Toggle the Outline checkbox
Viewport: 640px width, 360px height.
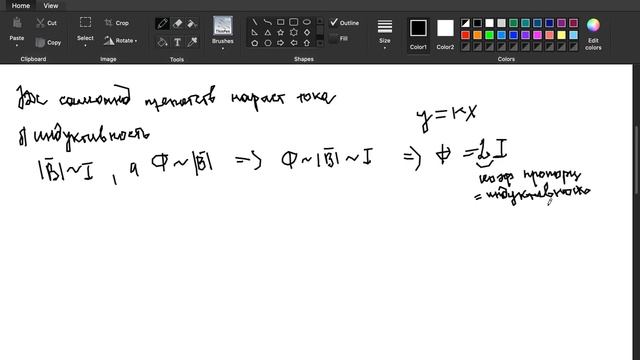coord(334,22)
